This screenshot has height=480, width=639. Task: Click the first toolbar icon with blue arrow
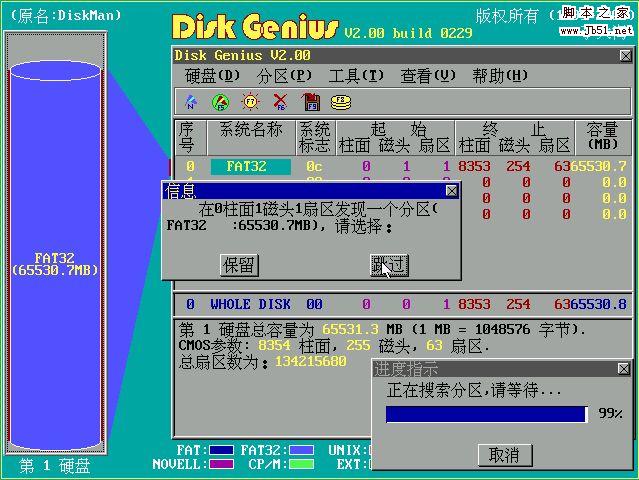coord(190,102)
